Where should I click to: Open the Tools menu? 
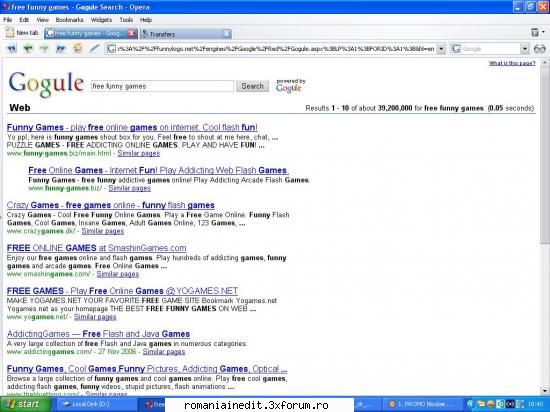point(126,20)
